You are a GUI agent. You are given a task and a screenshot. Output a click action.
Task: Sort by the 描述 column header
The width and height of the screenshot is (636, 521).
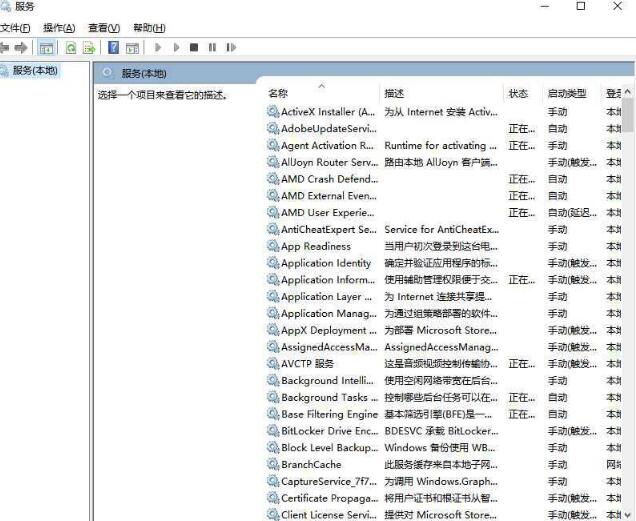pos(394,93)
